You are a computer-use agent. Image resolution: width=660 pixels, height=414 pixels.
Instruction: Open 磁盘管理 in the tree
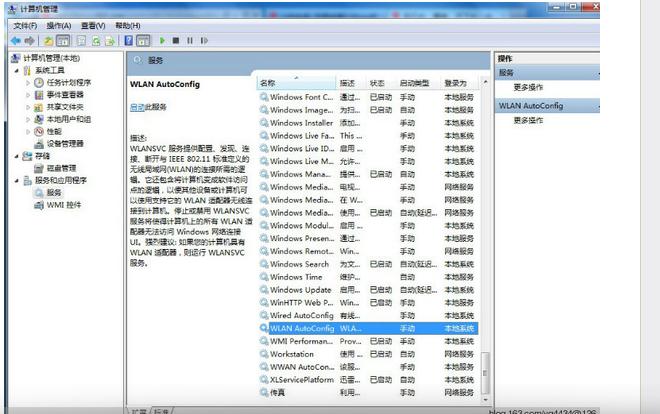(61, 168)
